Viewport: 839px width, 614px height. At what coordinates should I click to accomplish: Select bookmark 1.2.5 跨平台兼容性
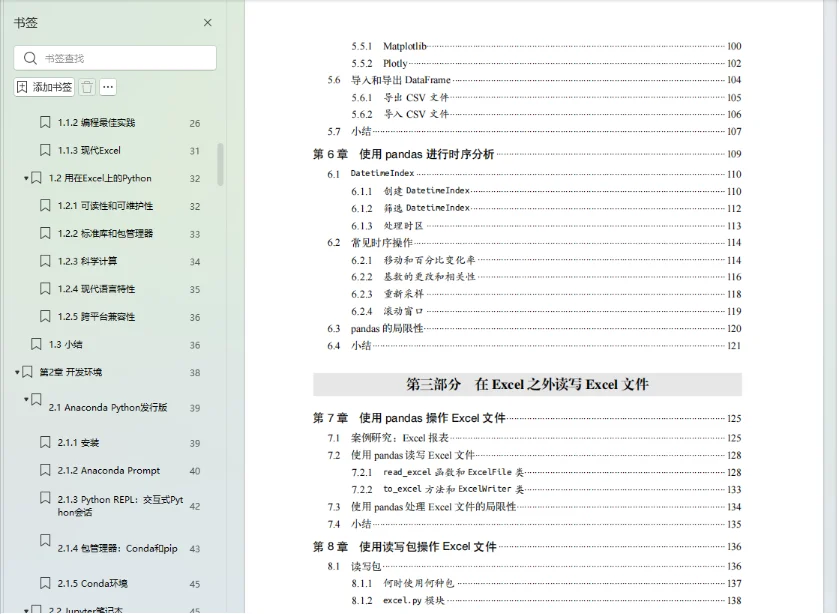[x=96, y=317]
